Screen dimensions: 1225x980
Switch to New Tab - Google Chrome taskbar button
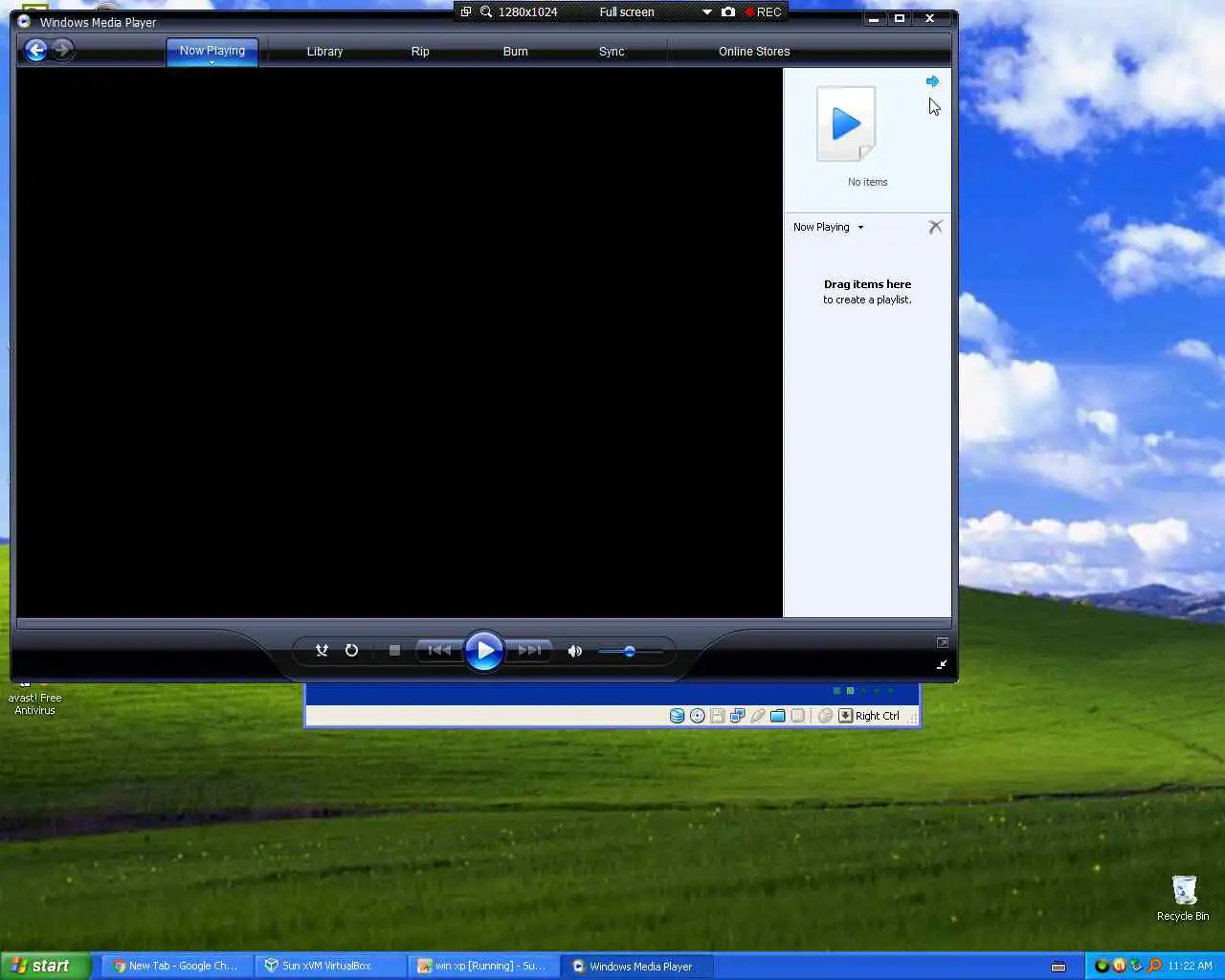pos(175,966)
